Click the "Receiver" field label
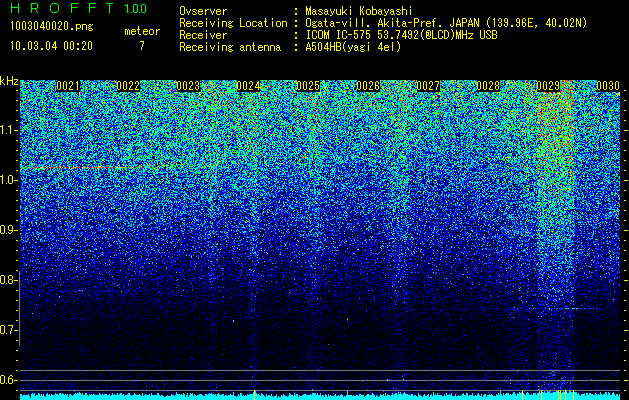 point(203,35)
